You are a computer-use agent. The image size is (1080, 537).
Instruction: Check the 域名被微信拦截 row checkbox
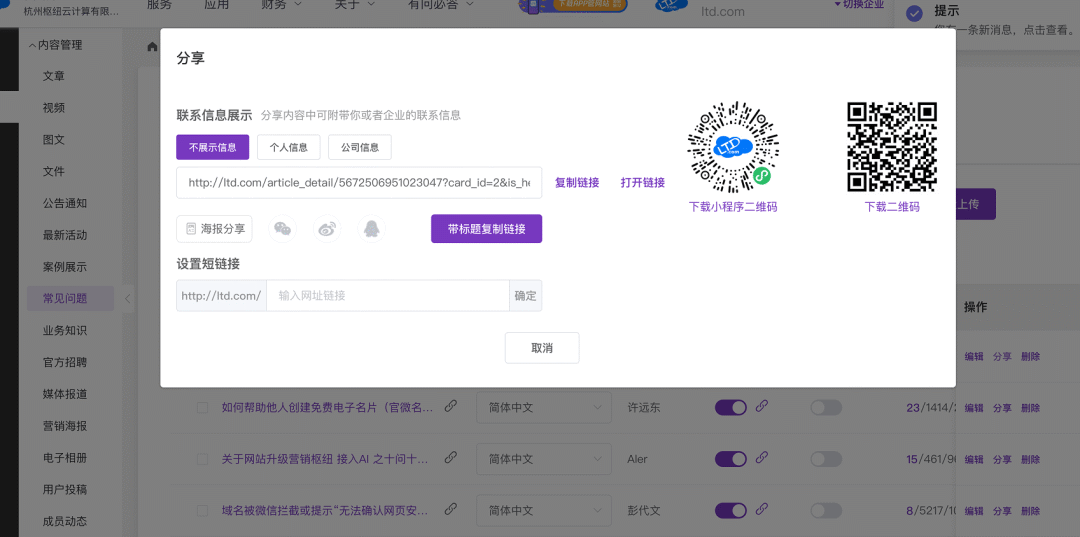pyautogui.click(x=202, y=511)
